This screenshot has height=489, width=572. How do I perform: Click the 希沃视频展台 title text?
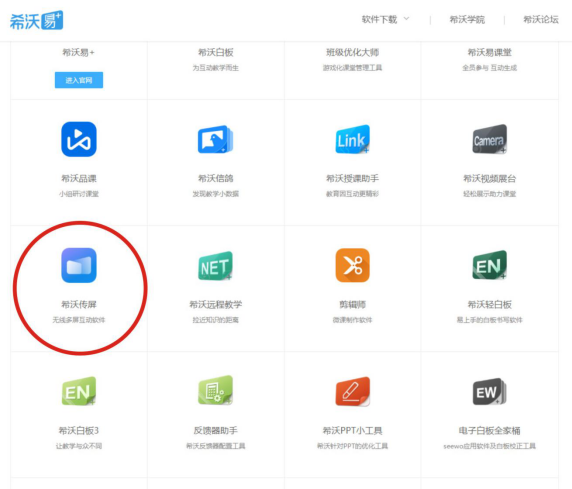point(490,178)
